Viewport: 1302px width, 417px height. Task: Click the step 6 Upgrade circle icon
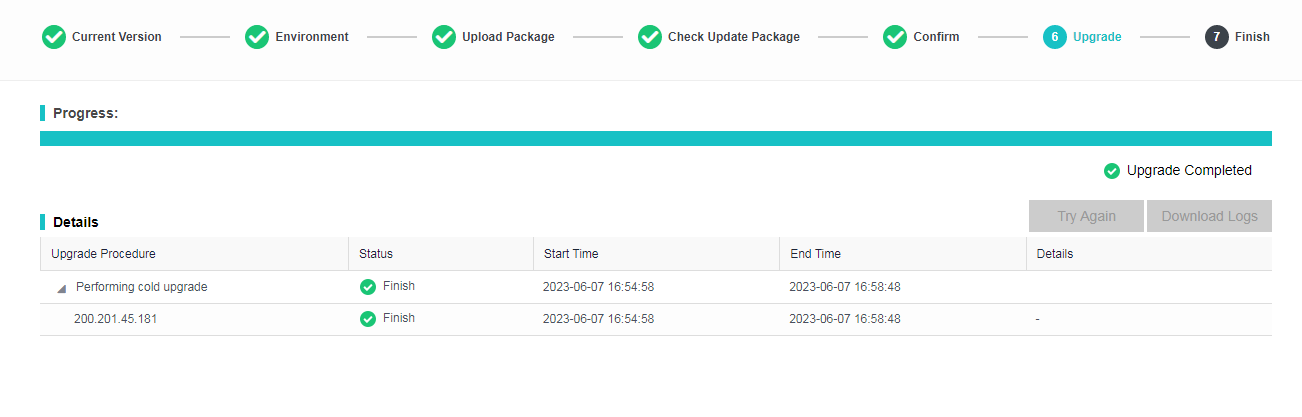point(1055,37)
